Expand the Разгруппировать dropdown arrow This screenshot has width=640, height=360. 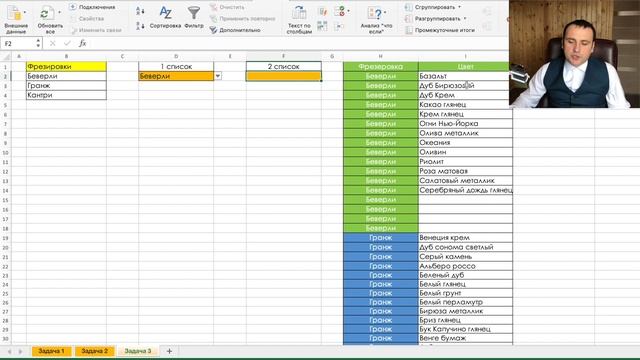click(465, 18)
